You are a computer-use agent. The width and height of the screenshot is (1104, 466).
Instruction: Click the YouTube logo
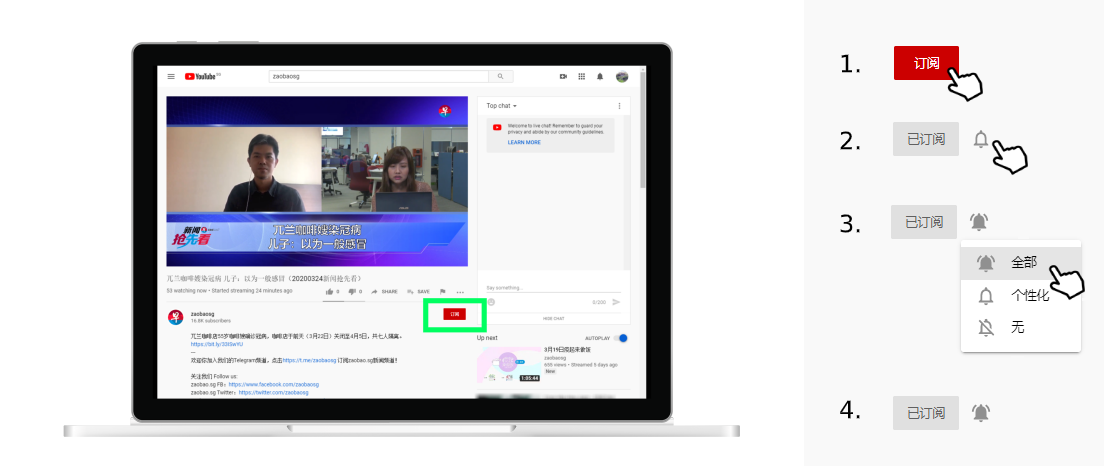click(203, 76)
